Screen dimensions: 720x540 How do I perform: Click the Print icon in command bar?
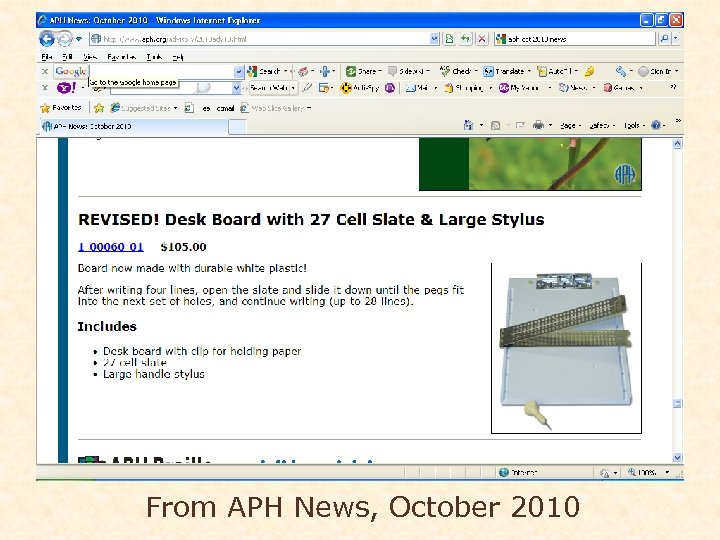pos(539,125)
